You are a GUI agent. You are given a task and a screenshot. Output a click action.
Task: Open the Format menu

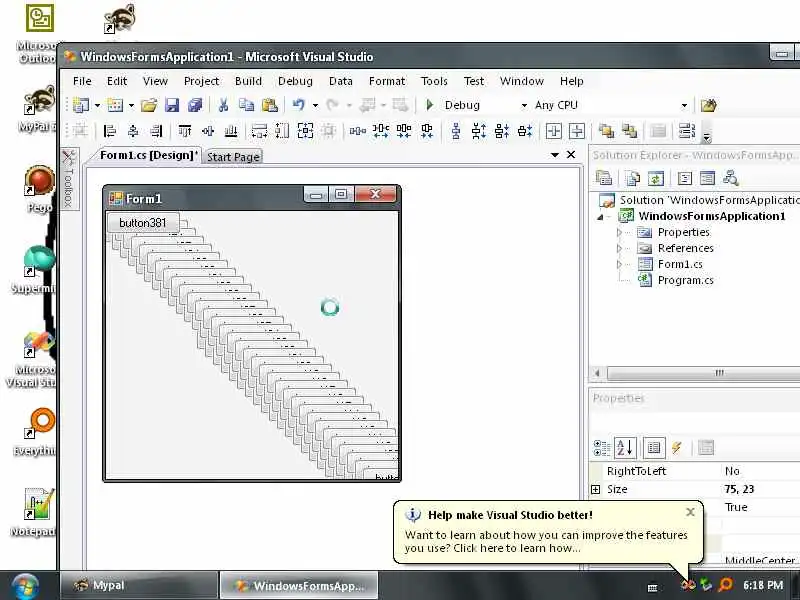(387, 81)
